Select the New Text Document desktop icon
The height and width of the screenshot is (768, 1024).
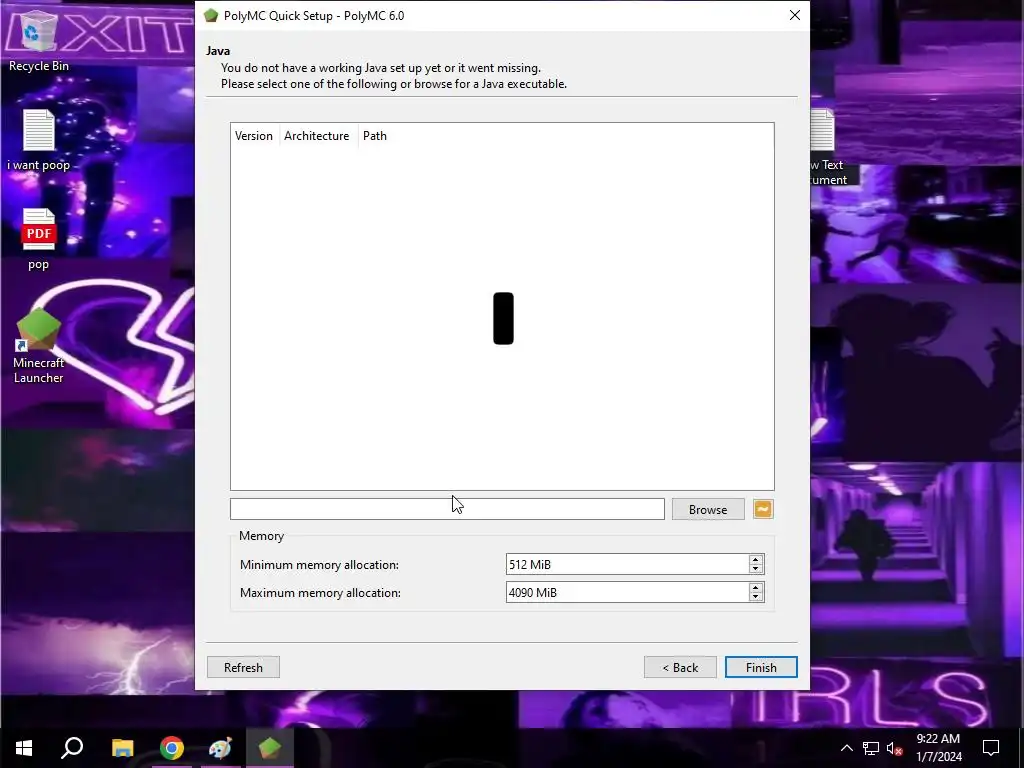[828, 147]
